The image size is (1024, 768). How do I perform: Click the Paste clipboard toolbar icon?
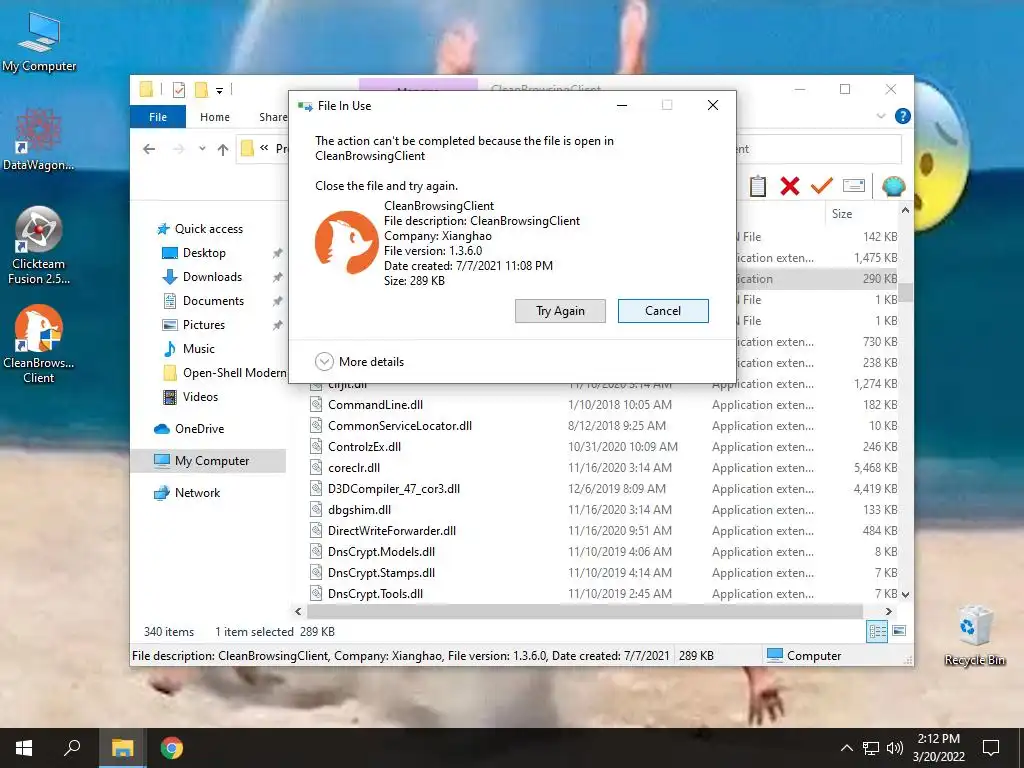758,186
